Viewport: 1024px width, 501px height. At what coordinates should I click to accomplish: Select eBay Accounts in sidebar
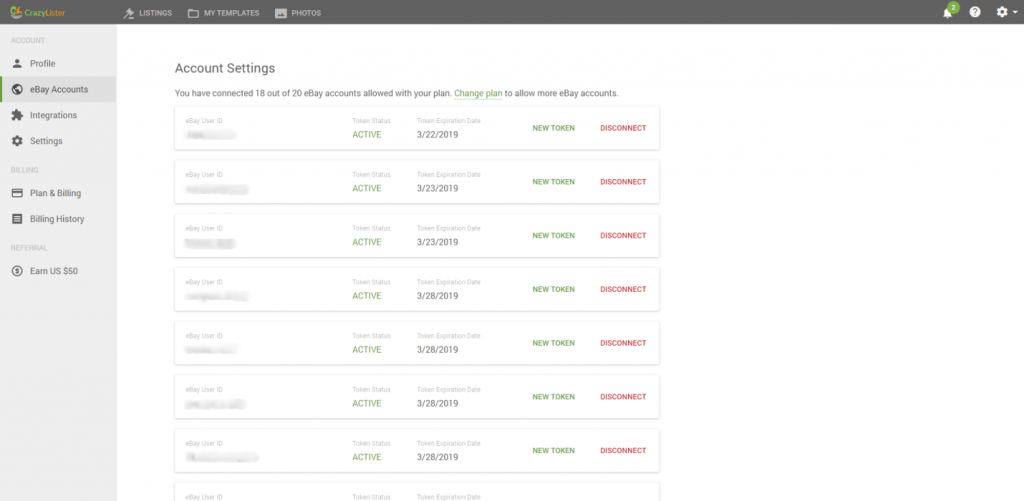point(58,89)
